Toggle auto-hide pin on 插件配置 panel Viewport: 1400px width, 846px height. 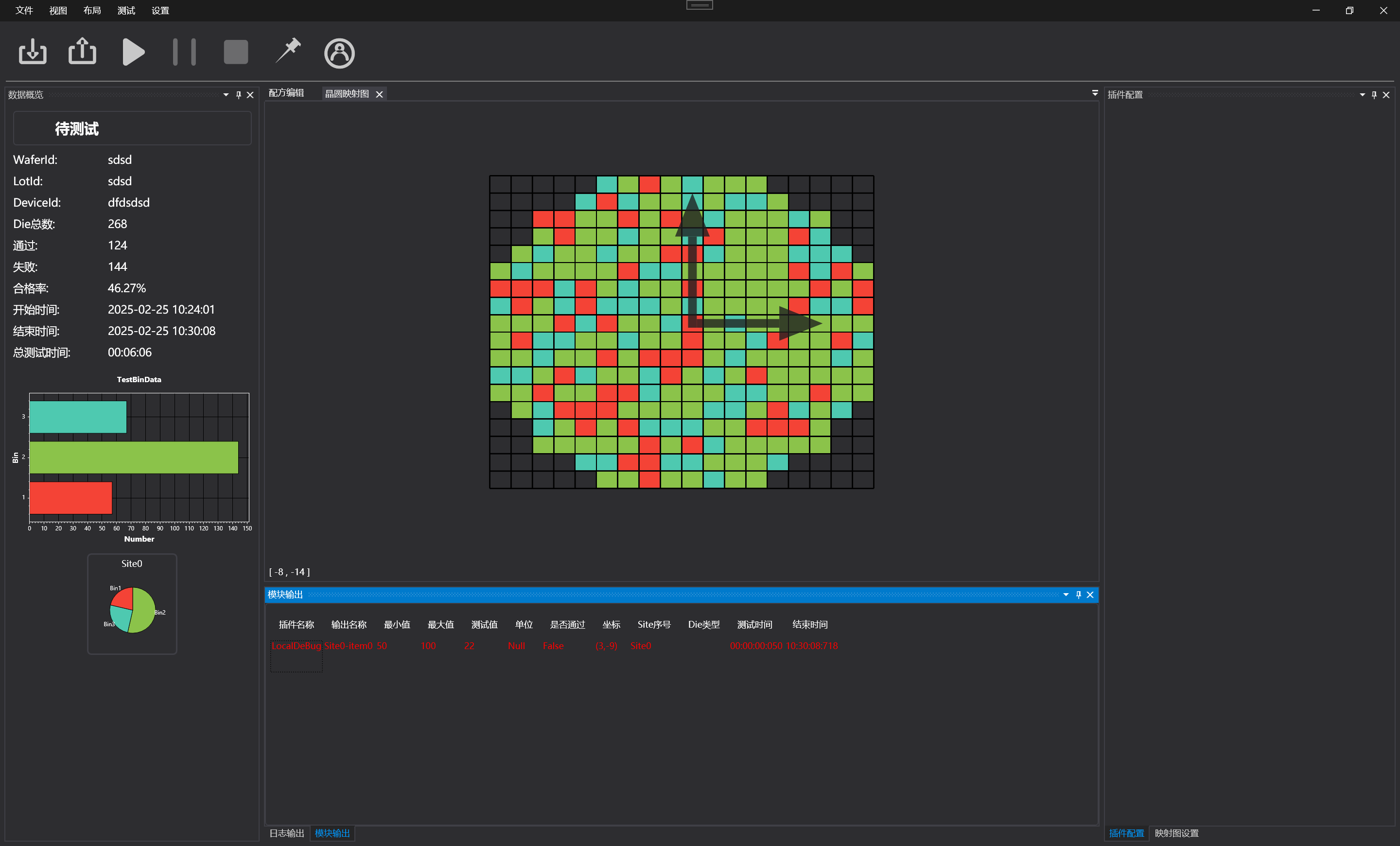(x=1374, y=95)
